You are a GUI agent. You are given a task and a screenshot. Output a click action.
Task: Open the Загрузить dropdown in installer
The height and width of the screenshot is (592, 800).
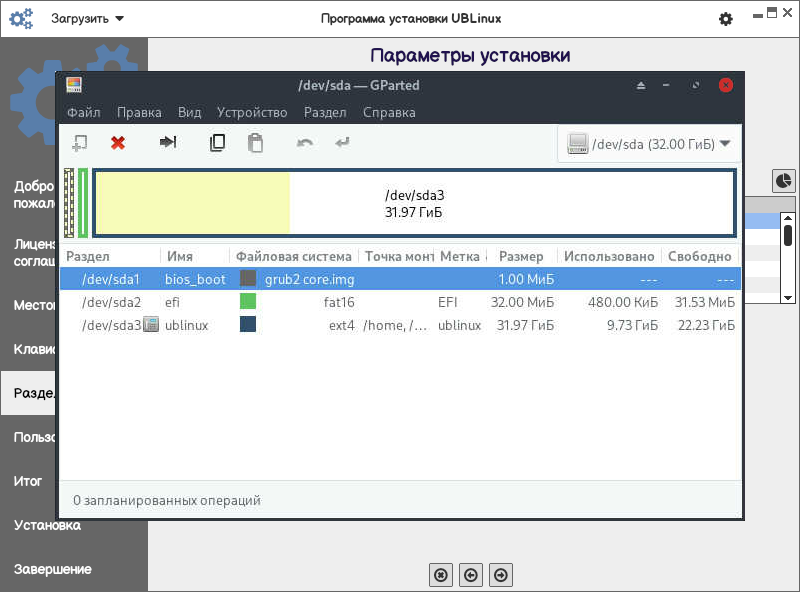coord(87,19)
